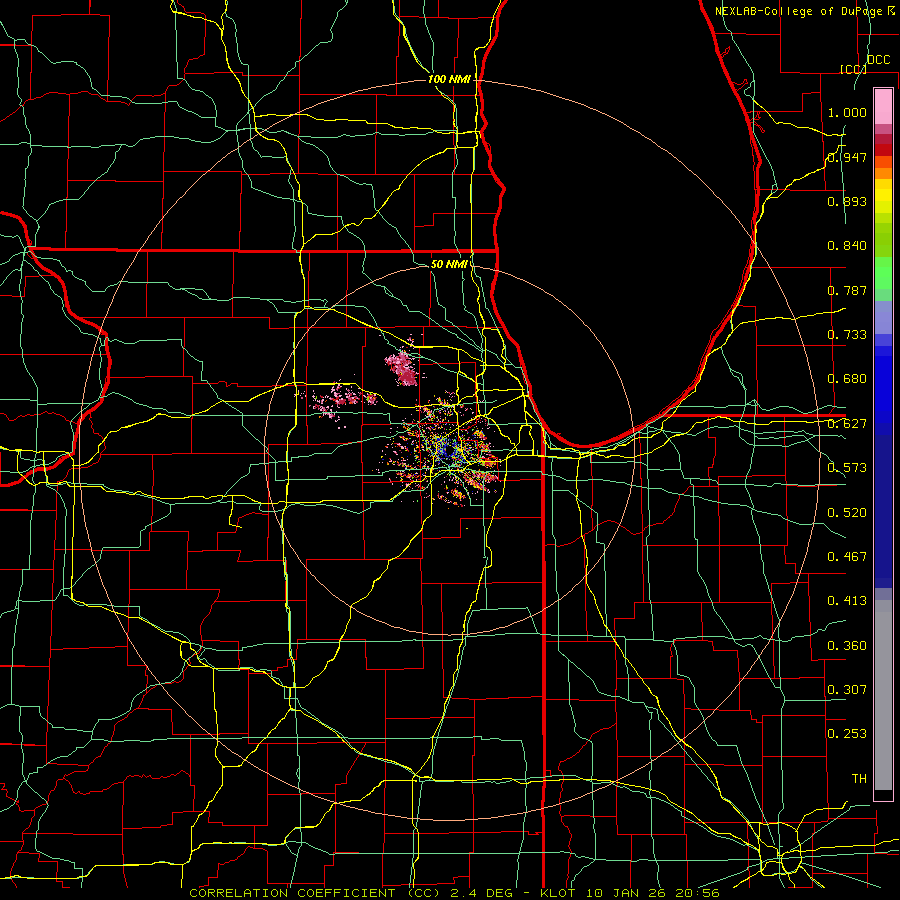Click the 0.680 scale value
Viewport: 900px width, 900px height.
(x=847, y=379)
